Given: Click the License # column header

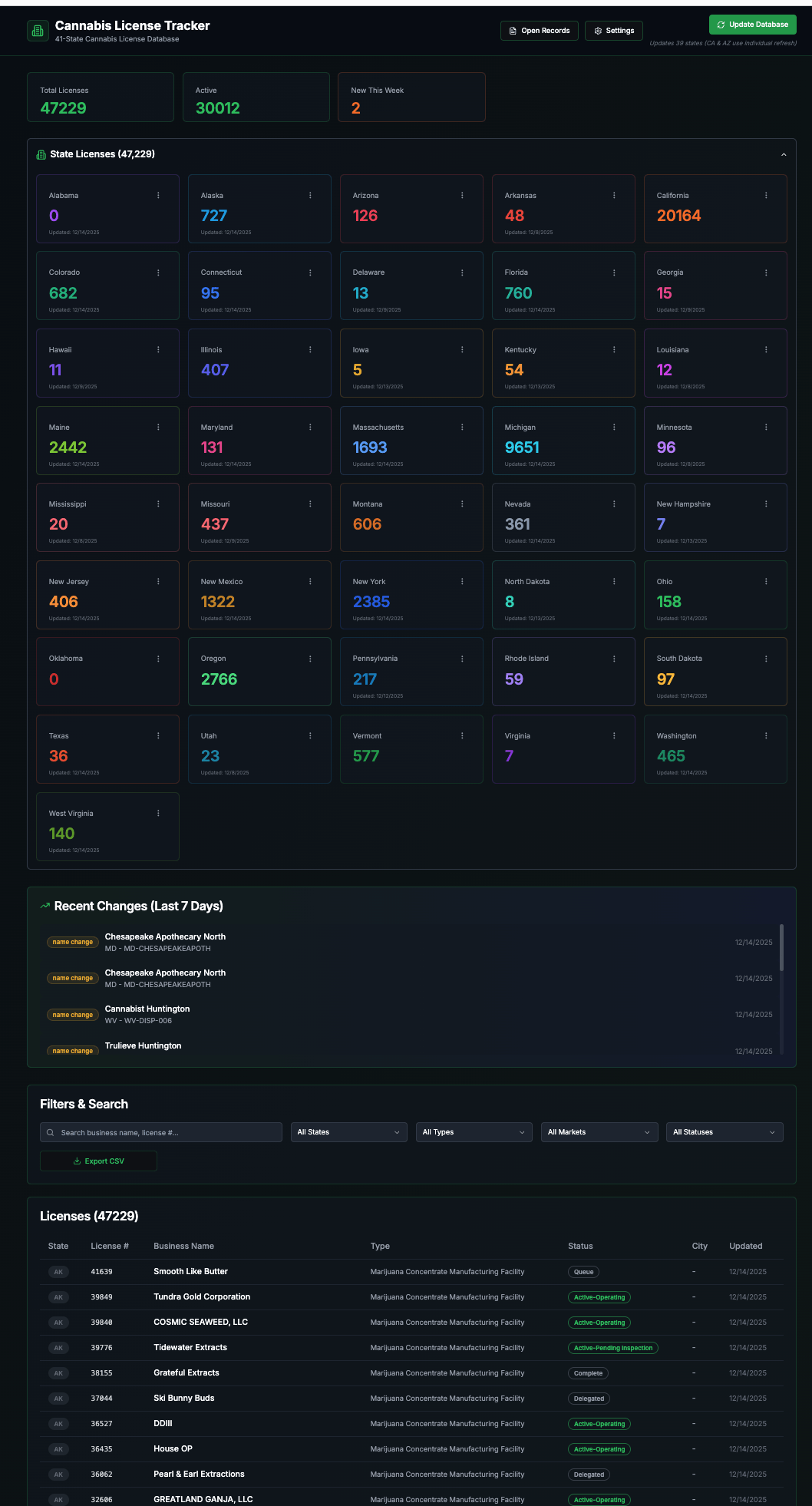Looking at the screenshot, I should 110,1246.
